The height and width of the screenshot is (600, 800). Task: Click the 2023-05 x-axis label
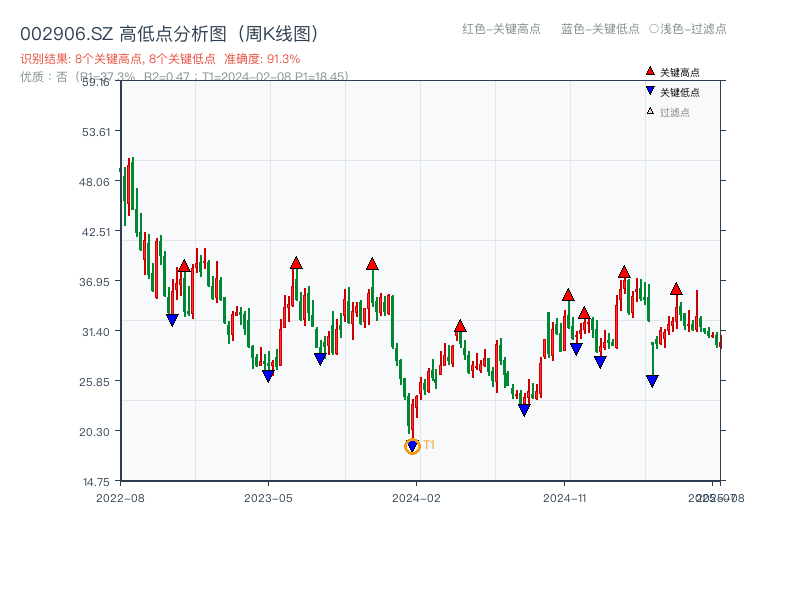pyautogui.click(x=268, y=498)
